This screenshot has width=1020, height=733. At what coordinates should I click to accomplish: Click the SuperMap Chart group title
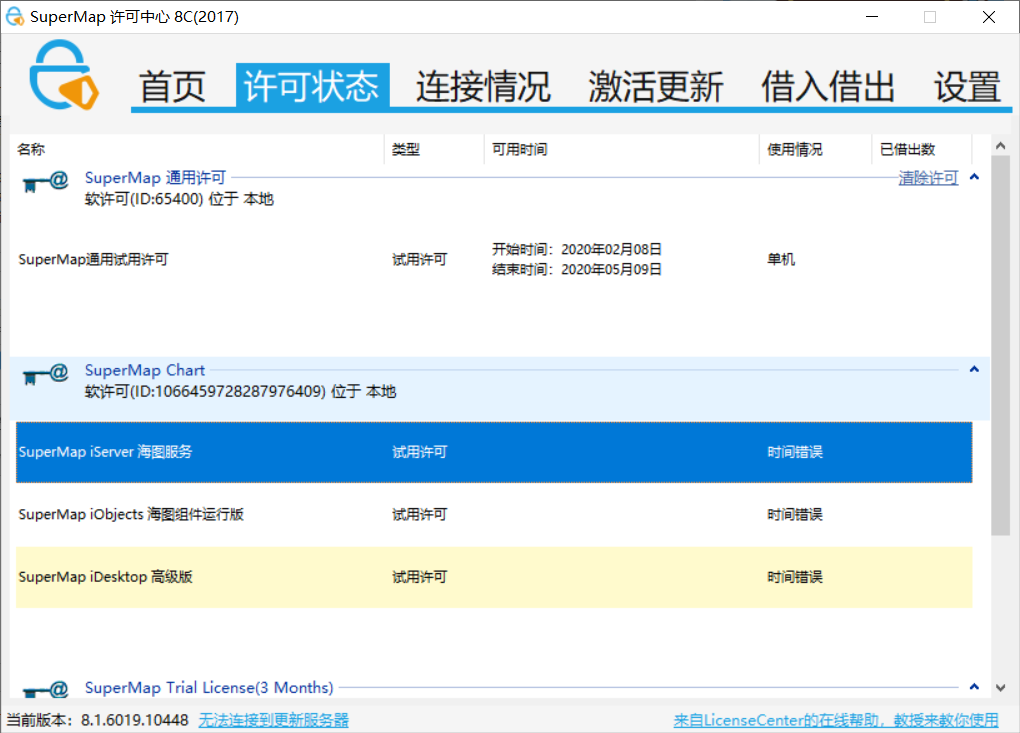tap(144, 370)
